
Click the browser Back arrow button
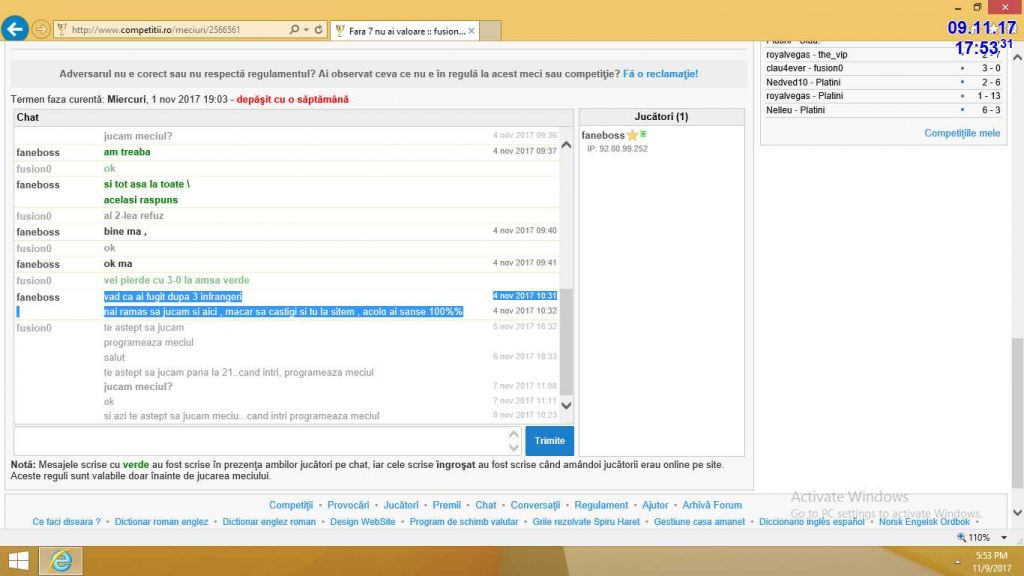coord(15,30)
